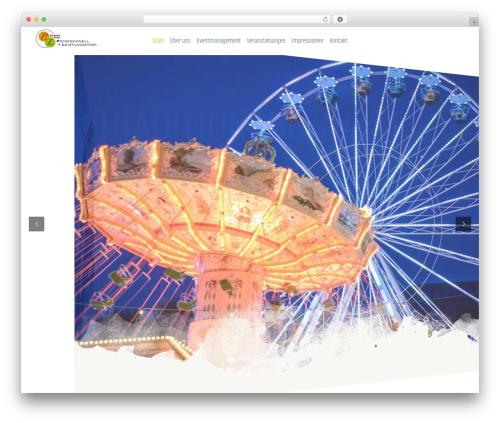Go to Eventmanagement in the navigation
Viewport: 500px width, 423px height.
(x=218, y=41)
